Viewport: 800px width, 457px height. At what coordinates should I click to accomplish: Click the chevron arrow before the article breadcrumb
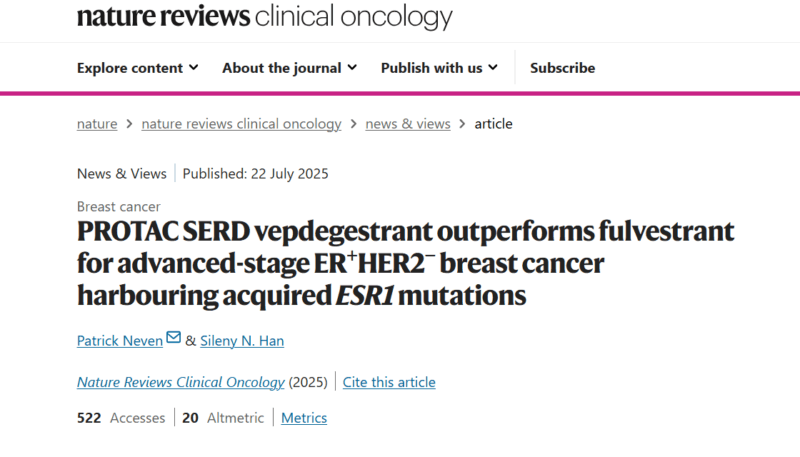462,124
